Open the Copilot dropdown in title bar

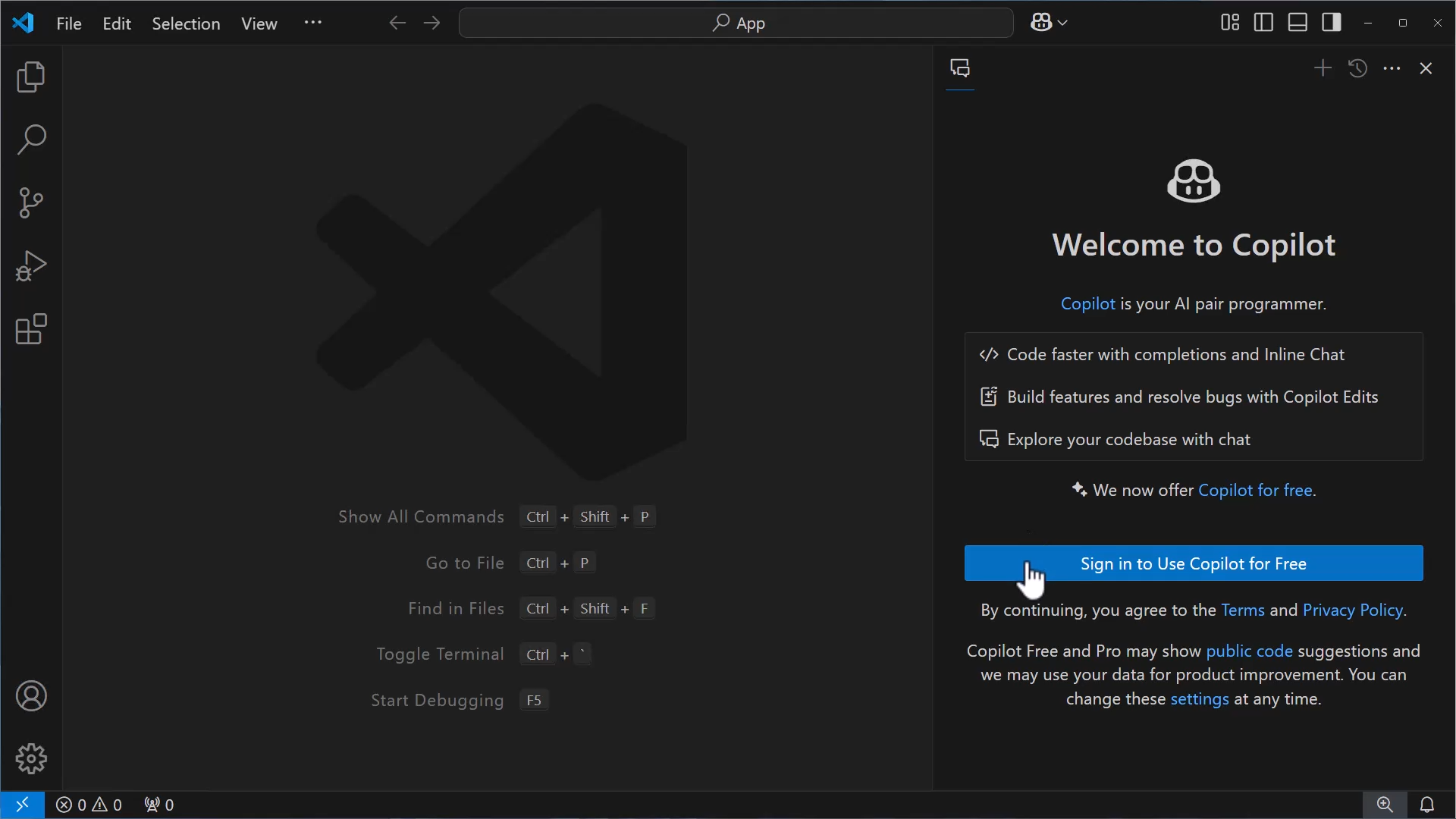[x=1062, y=23]
